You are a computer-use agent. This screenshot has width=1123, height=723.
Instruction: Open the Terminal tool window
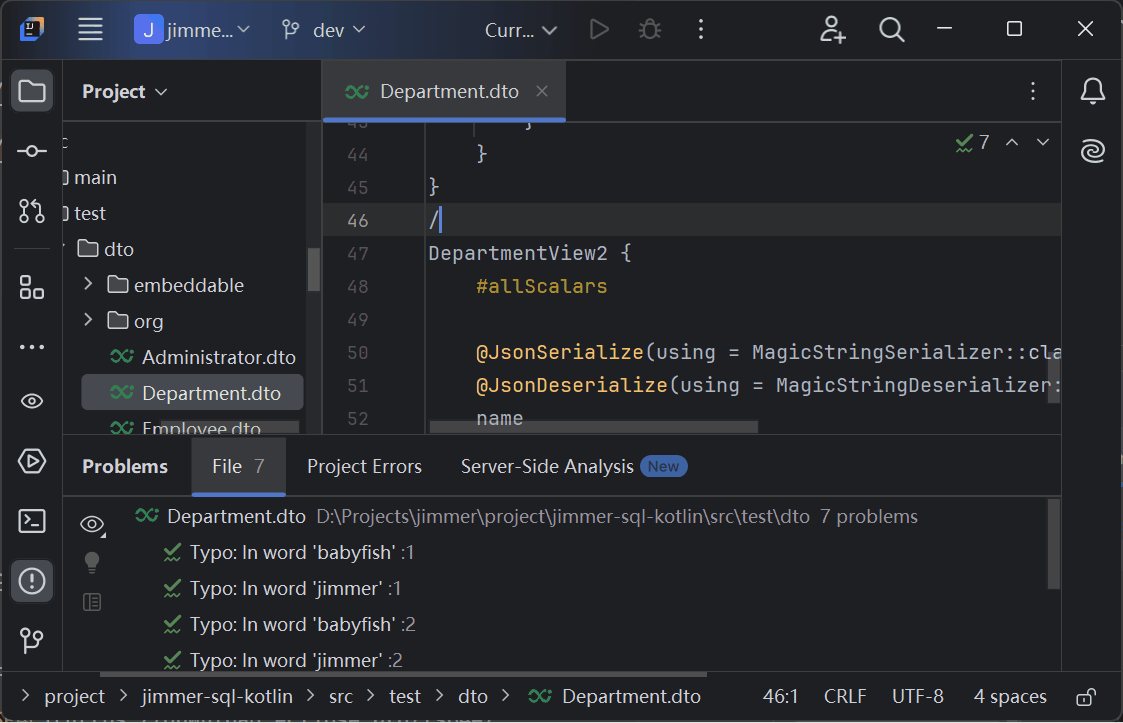tap(32, 521)
